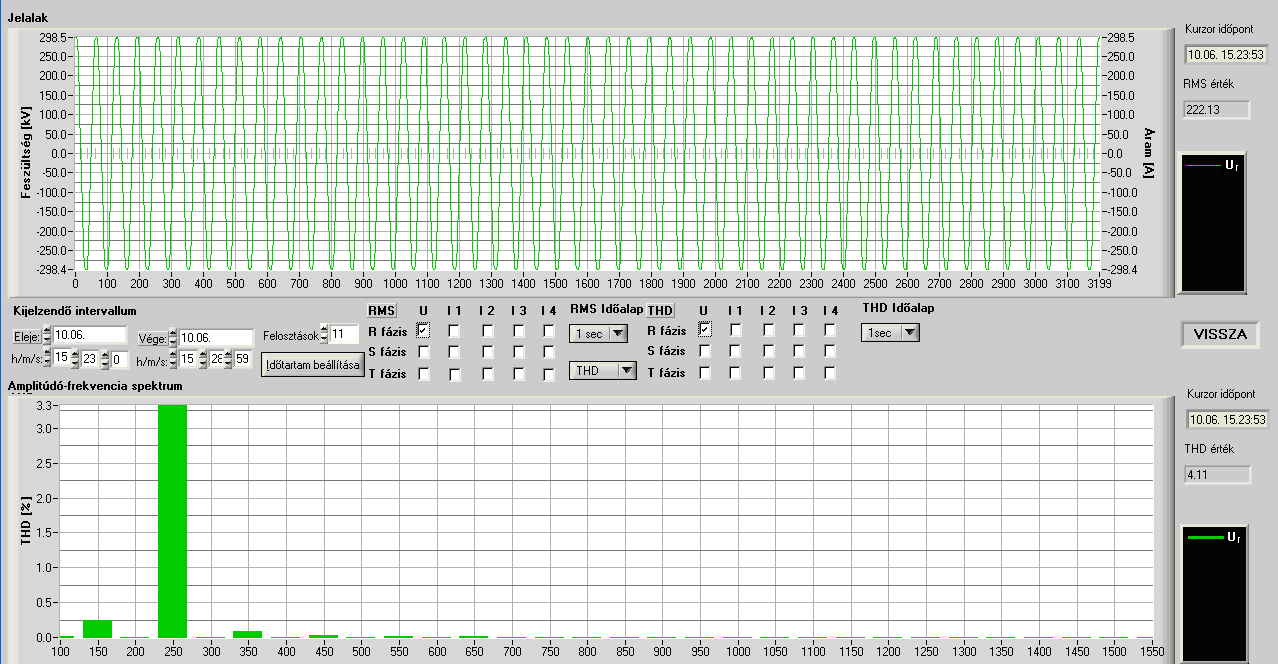Tick THD I 4 for R fázis
This screenshot has width=1278, height=664.
pos(830,330)
